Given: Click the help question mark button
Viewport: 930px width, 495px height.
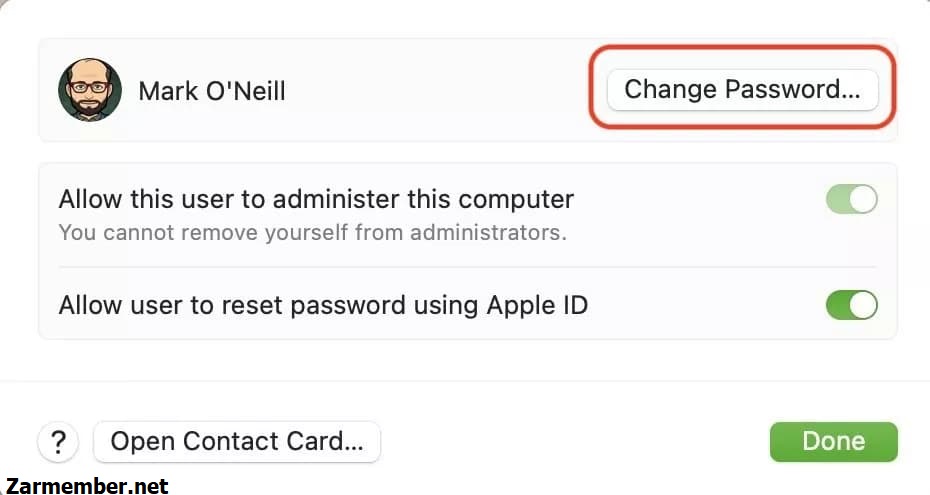Looking at the screenshot, I should pos(58,442).
